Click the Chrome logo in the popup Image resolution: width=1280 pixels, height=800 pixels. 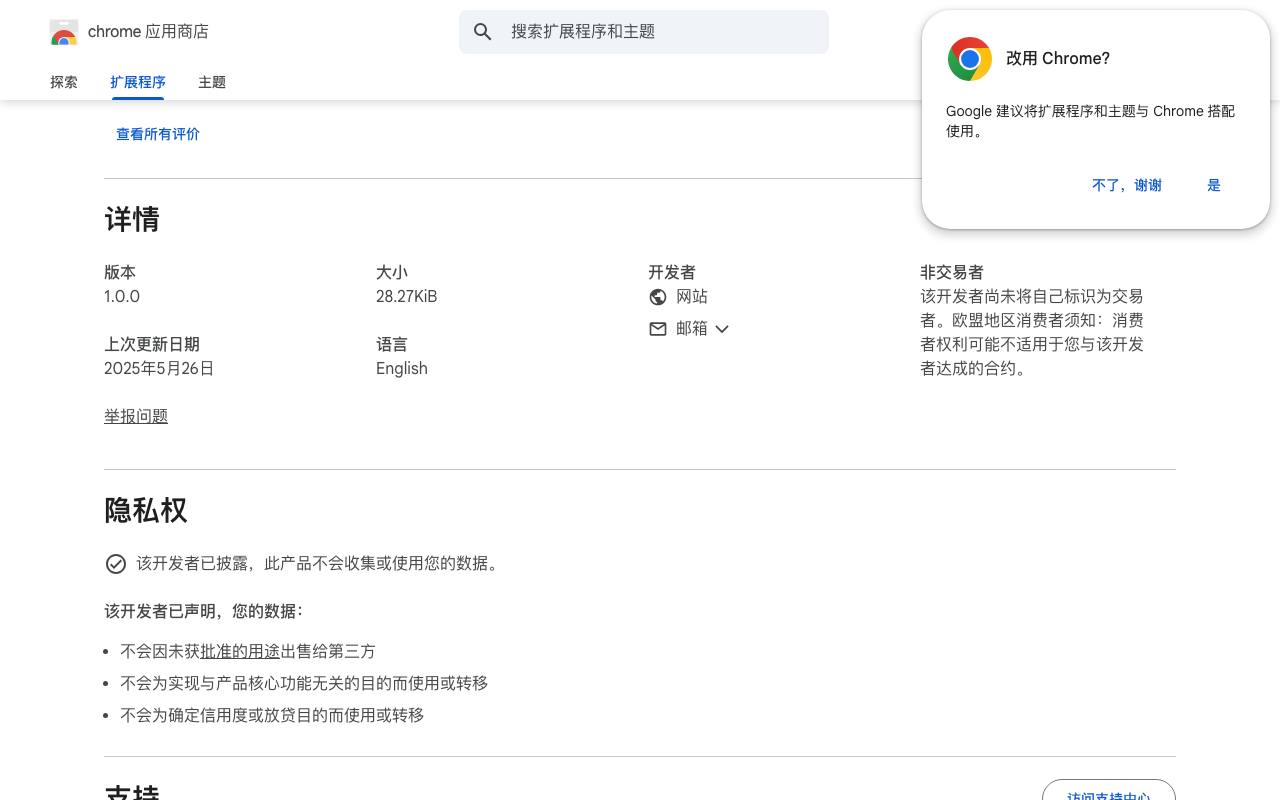tap(970, 59)
